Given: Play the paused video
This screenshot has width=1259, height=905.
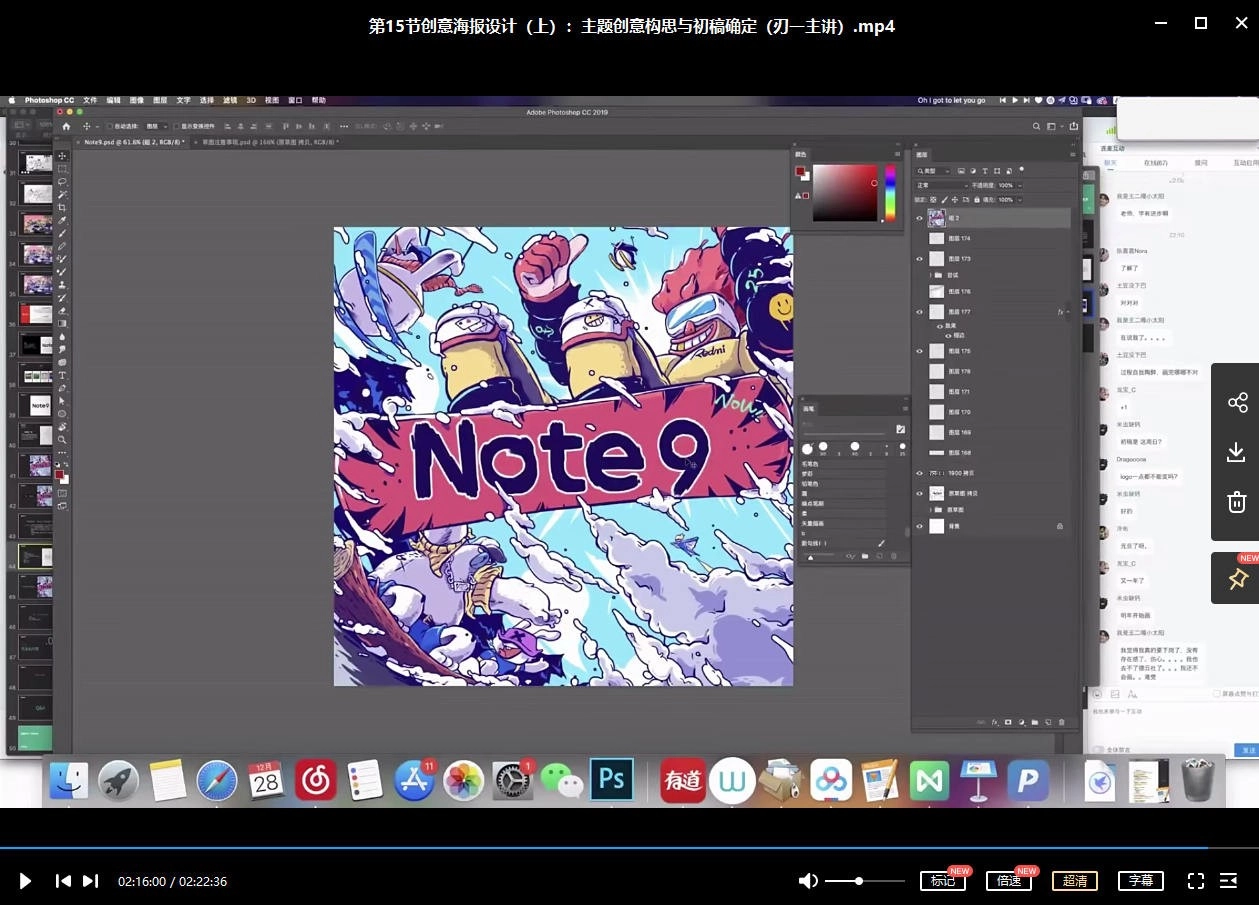Looking at the screenshot, I should [26, 881].
